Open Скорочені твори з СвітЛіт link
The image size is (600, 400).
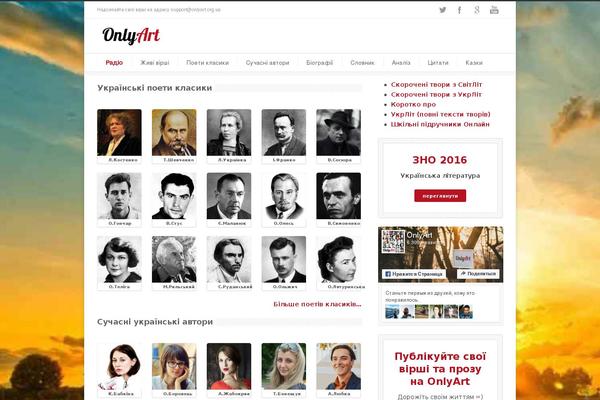coord(436,85)
